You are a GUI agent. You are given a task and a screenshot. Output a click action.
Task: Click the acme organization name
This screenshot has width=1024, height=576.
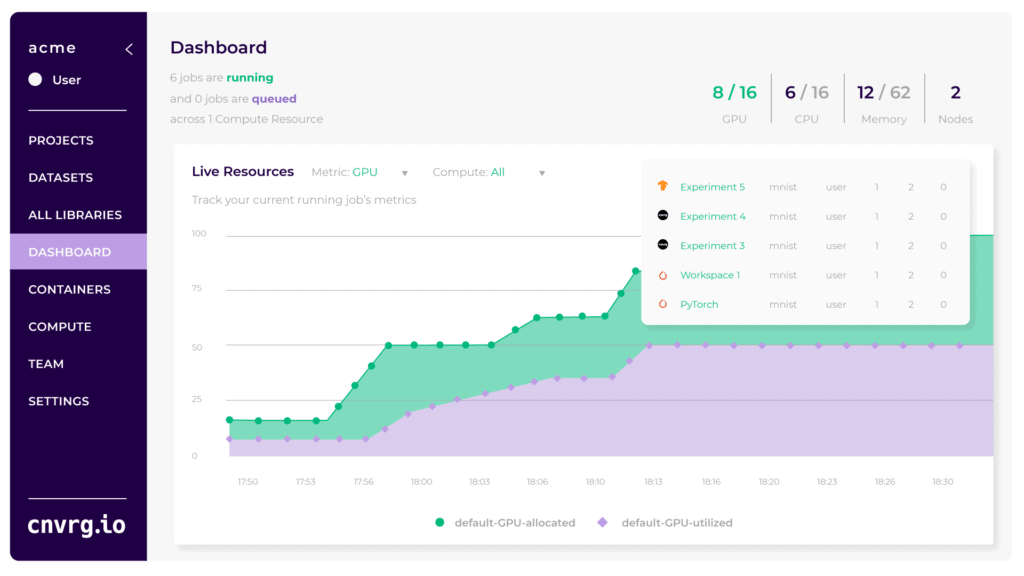point(52,48)
